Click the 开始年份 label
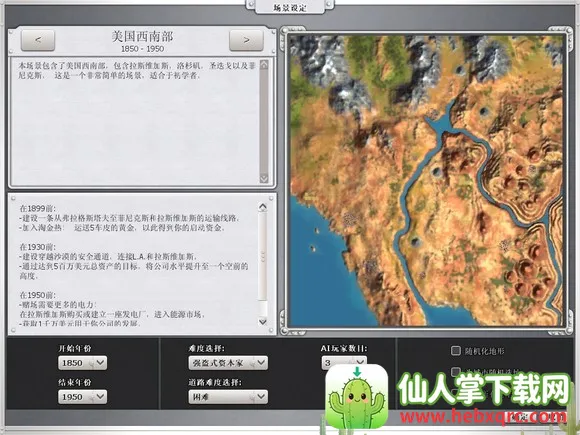The height and width of the screenshot is (435, 580). (75, 348)
